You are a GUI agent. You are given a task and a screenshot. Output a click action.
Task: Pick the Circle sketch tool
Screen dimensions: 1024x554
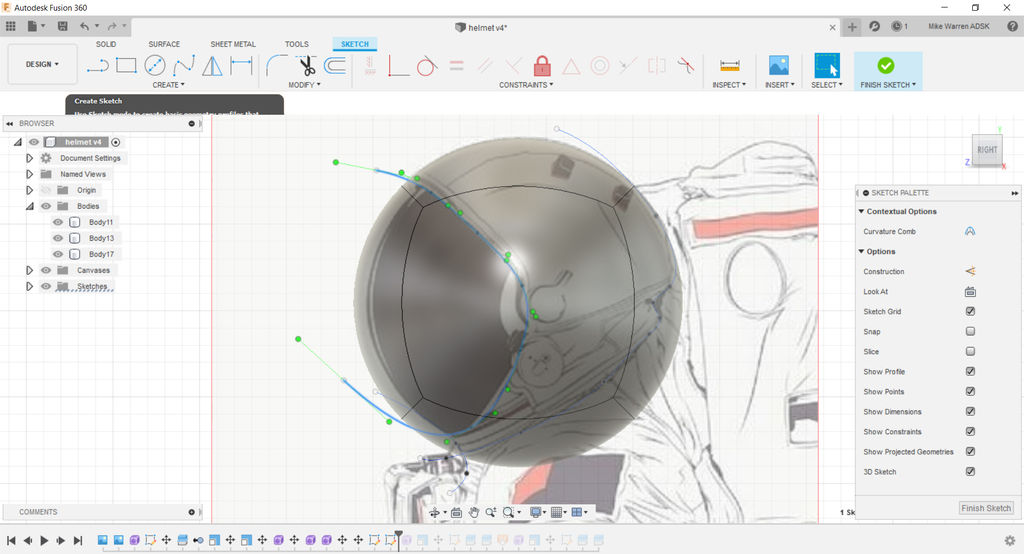pyautogui.click(x=155, y=66)
